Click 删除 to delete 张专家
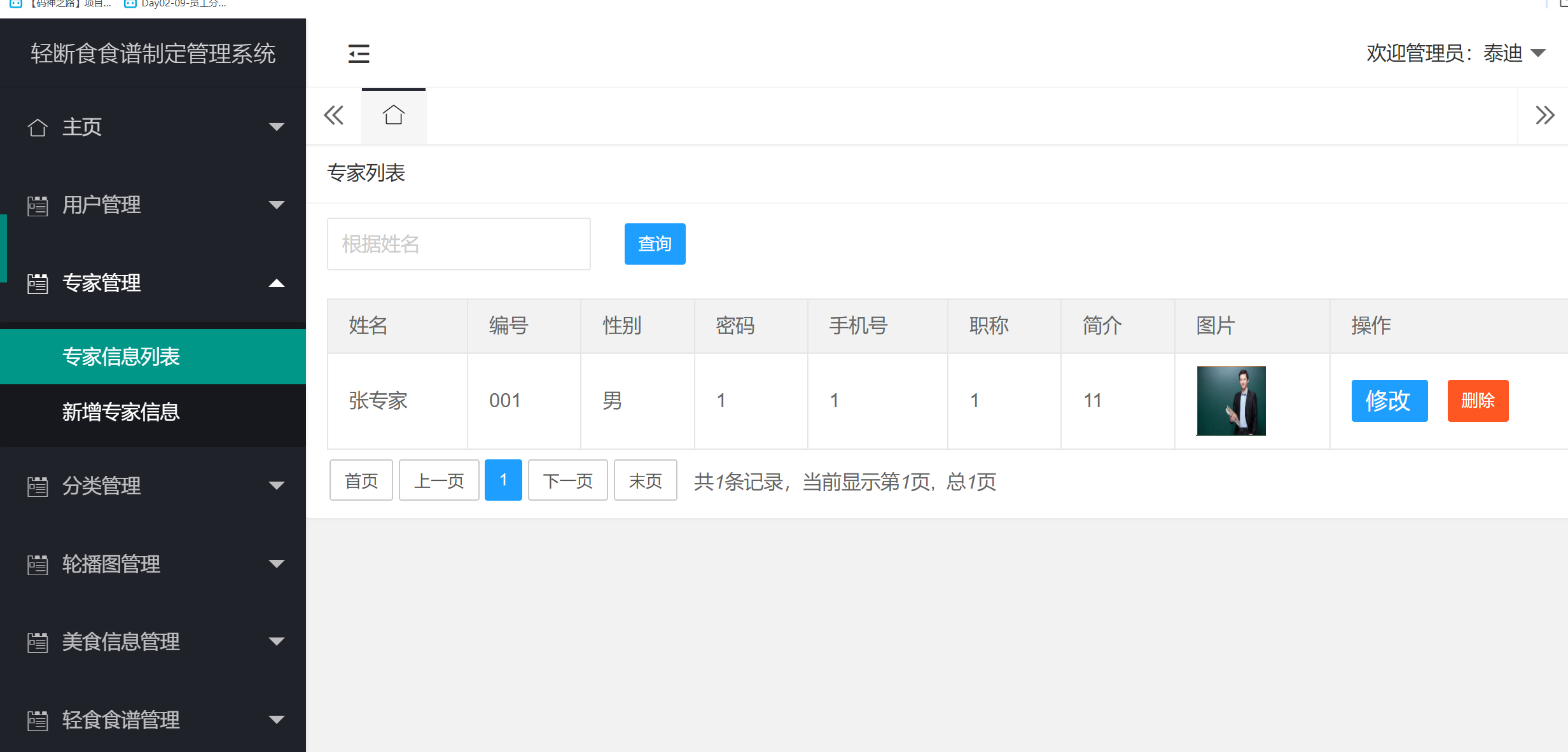The image size is (1568, 752). tap(1477, 401)
